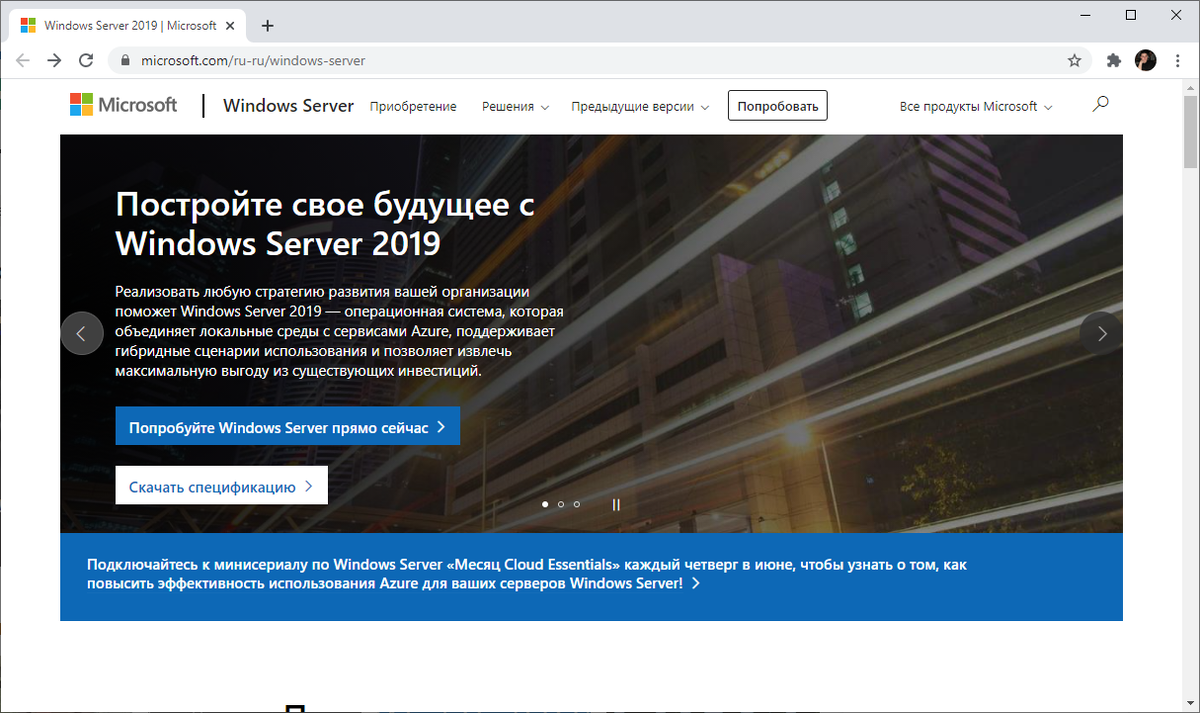Image resolution: width=1200 pixels, height=713 pixels.
Task: View site info via the padlock icon
Action: pyautogui.click(x=125, y=61)
